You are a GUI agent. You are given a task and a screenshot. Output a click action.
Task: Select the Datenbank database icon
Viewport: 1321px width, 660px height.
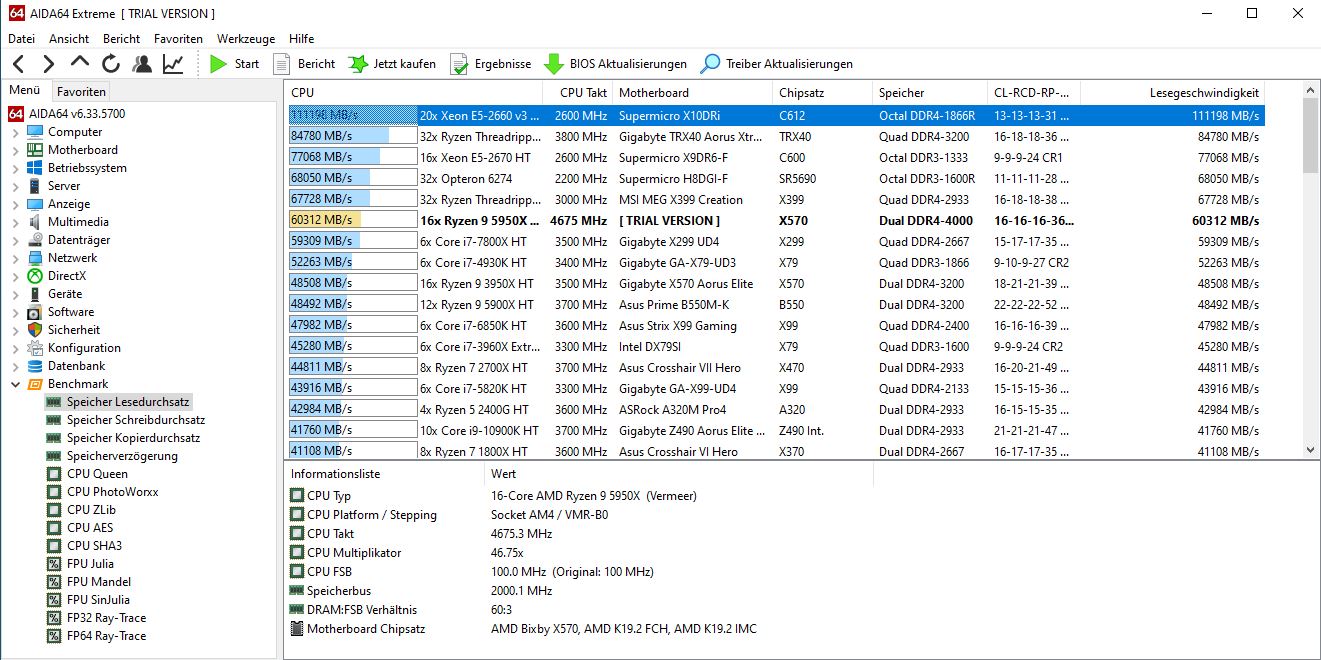[x=35, y=366]
